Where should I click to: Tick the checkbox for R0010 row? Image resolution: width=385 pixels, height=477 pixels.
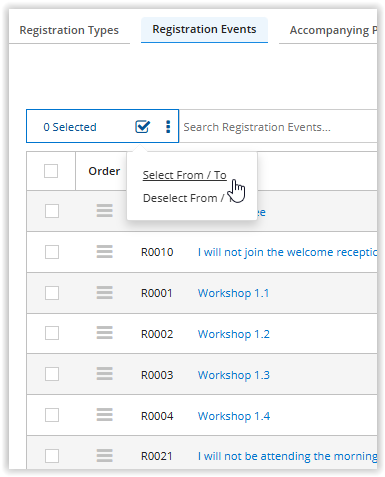point(52,252)
